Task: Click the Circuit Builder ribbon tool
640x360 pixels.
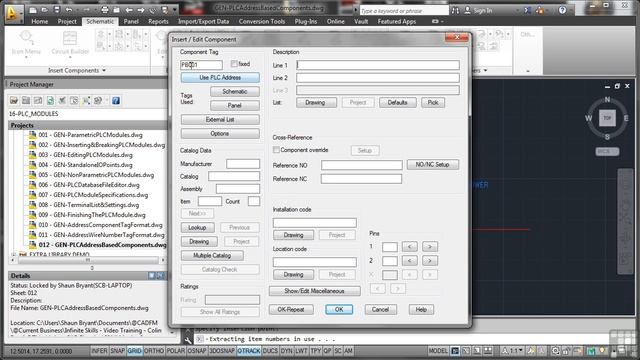Action: coord(70,42)
